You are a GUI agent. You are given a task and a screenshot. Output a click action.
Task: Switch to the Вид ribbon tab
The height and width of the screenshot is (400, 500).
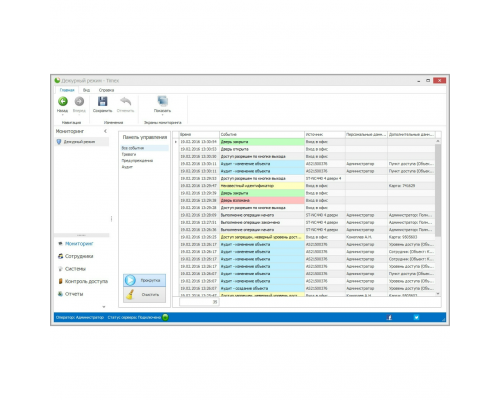[x=86, y=90]
